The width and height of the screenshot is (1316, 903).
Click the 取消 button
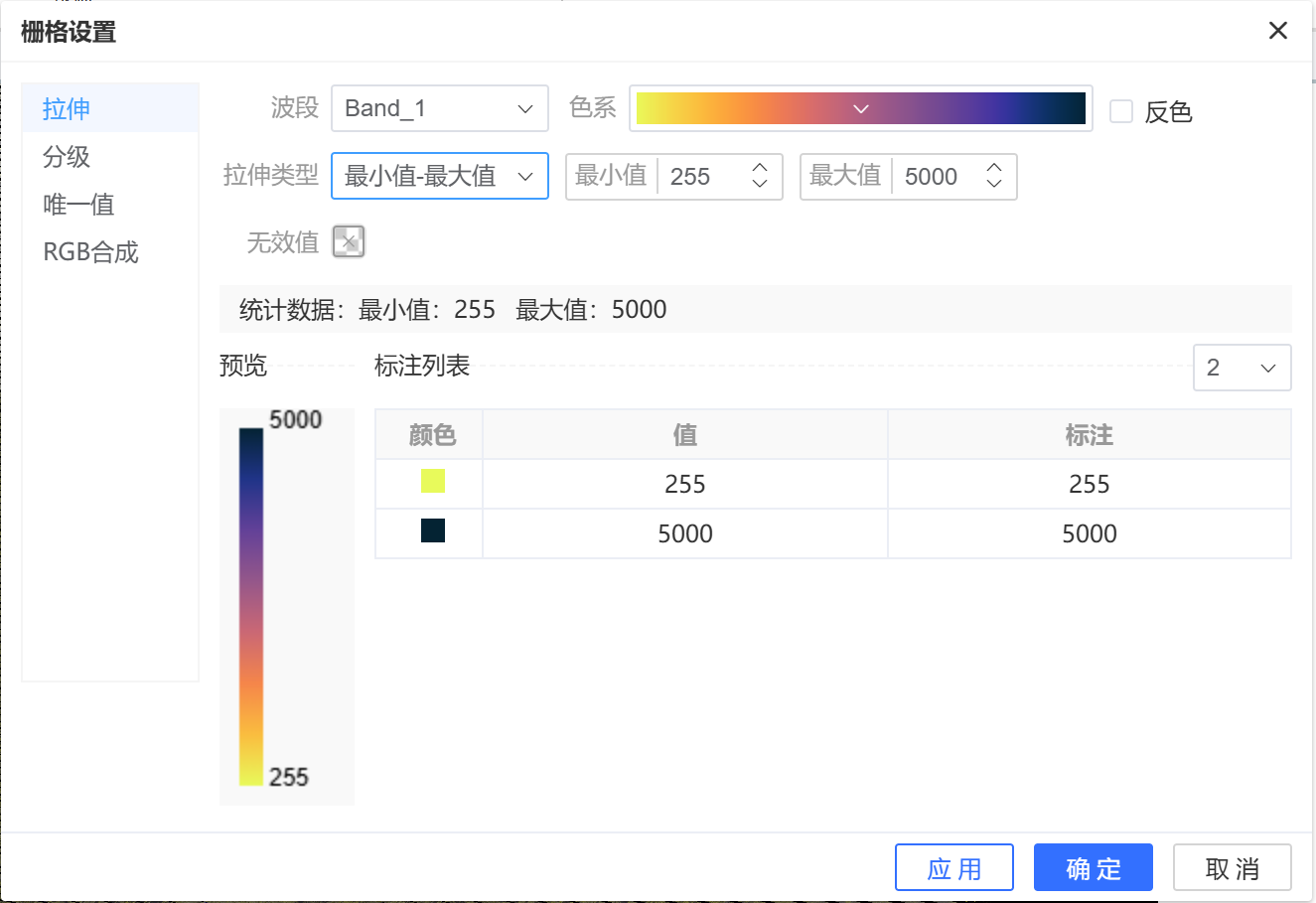[1232, 868]
